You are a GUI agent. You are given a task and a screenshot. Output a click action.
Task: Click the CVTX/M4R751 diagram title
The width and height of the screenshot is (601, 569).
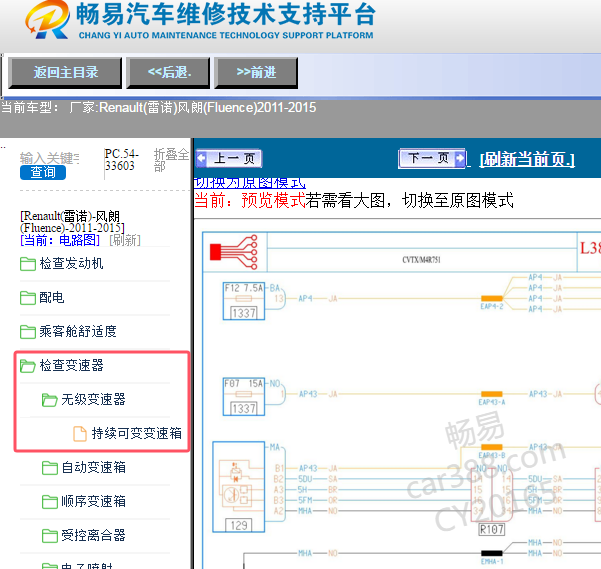coord(421,260)
